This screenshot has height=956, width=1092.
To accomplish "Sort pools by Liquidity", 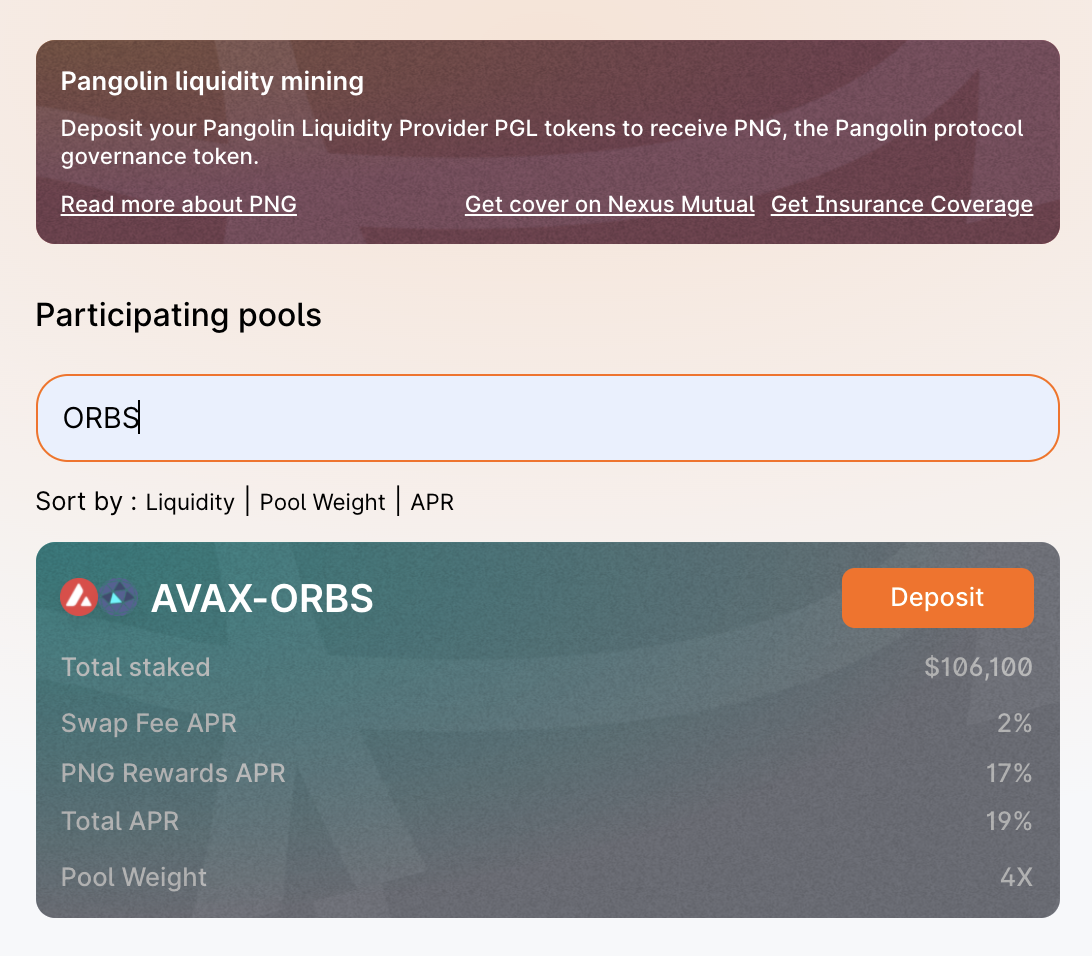I will (x=189, y=502).
